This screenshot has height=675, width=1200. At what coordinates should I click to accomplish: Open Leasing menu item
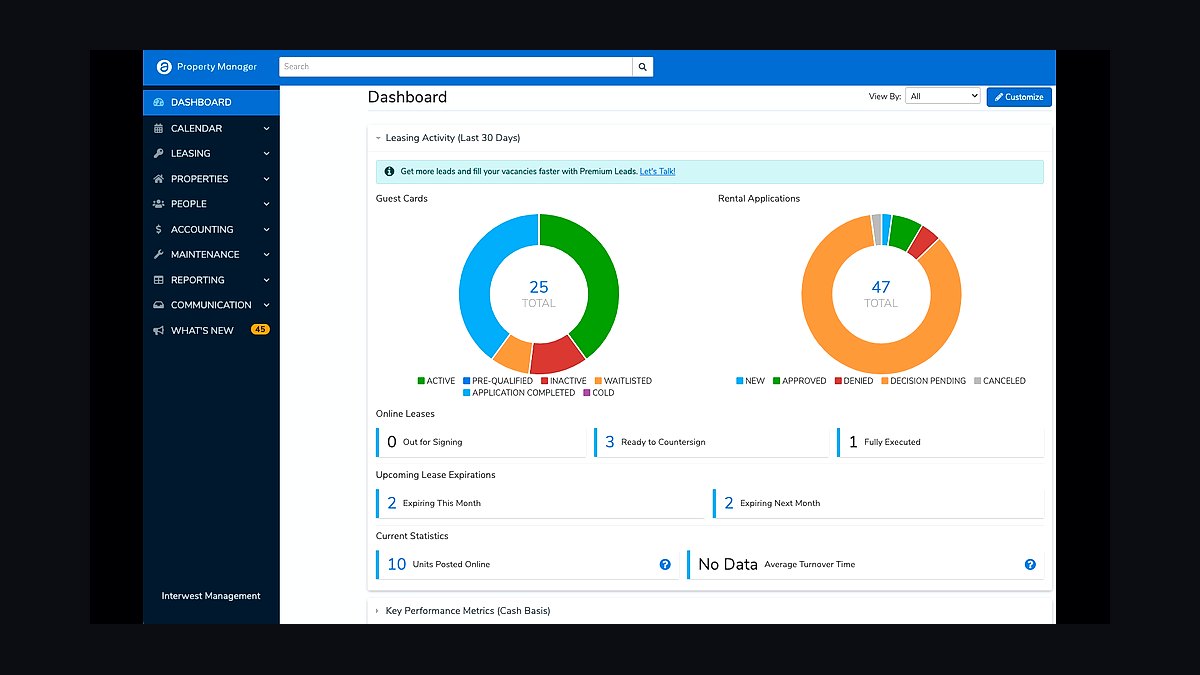pyautogui.click(x=212, y=153)
